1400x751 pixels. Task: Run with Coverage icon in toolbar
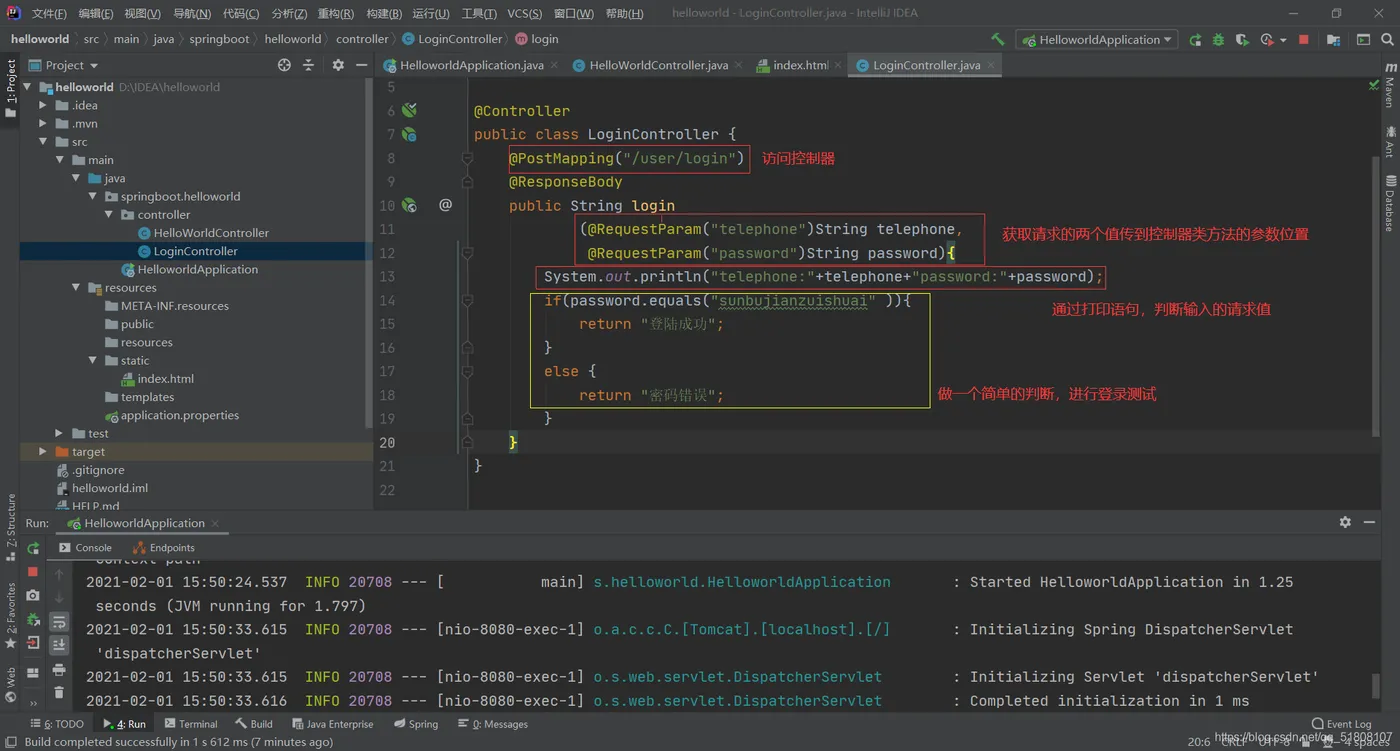coord(1242,40)
